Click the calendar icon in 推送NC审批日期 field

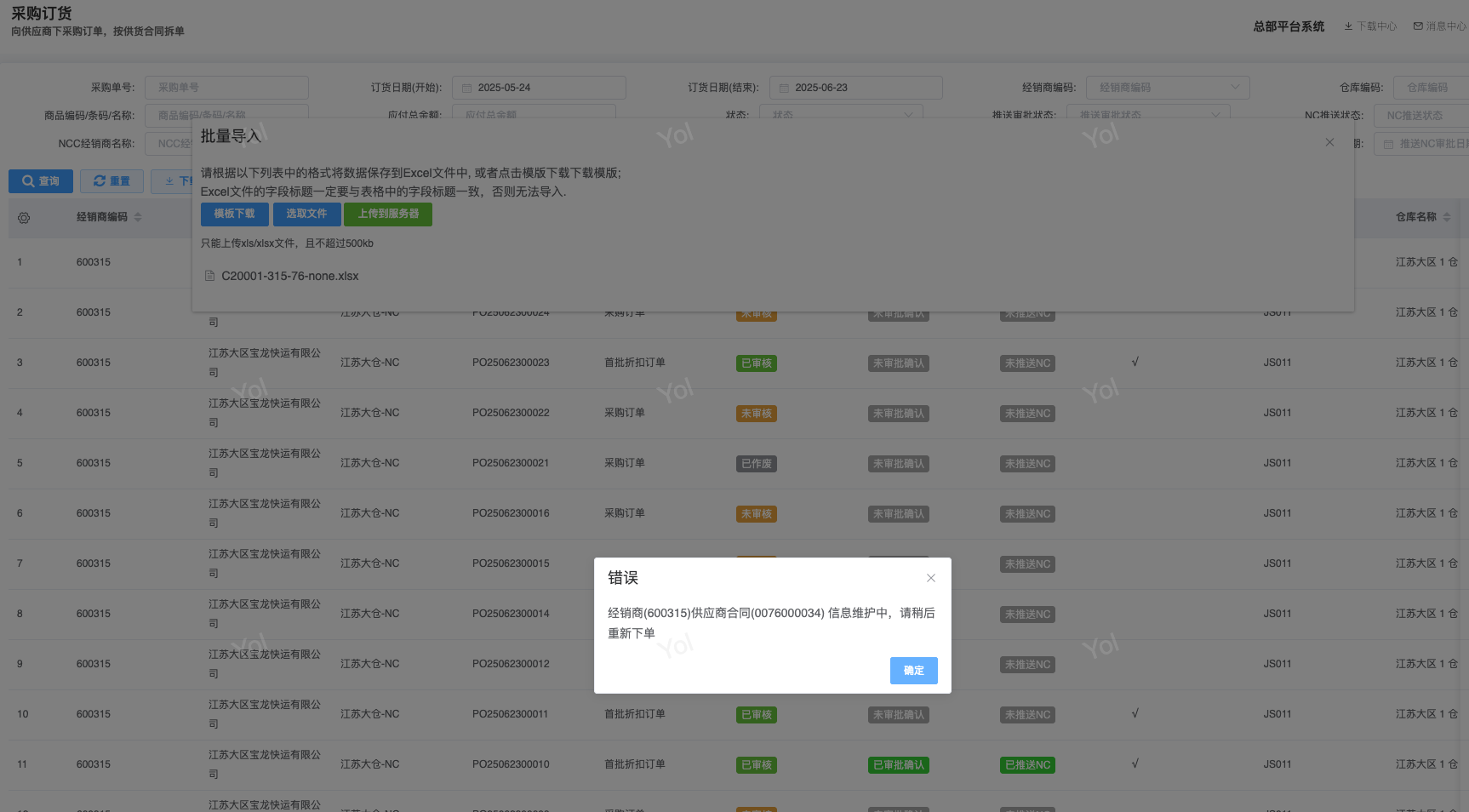(1388, 145)
